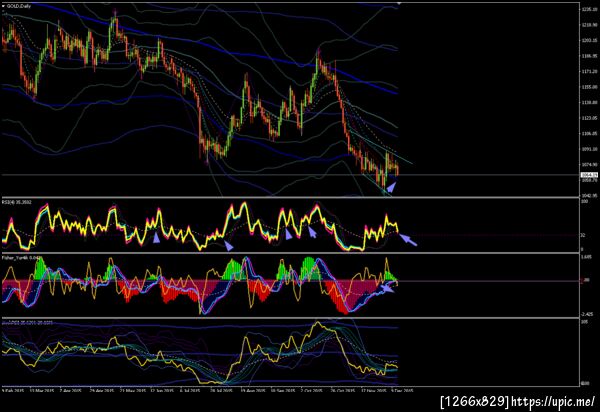
Task: Click the price level 1171.20 on axis
Action: coord(590,72)
